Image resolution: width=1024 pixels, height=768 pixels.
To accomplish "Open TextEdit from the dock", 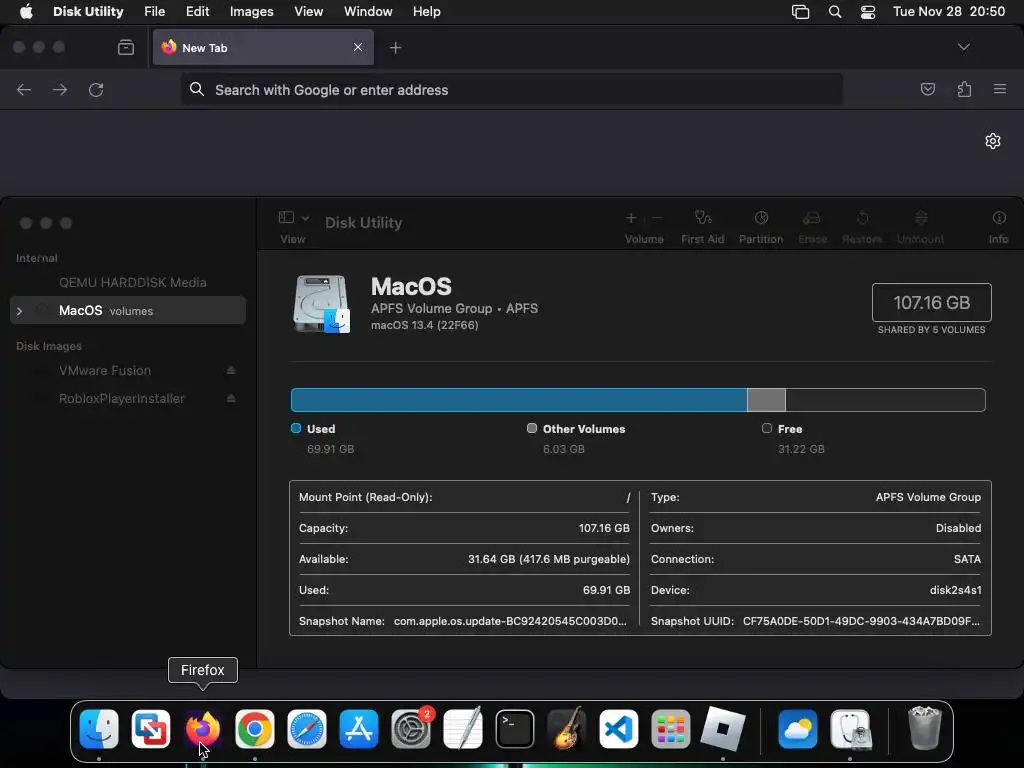I will coord(462,729).
